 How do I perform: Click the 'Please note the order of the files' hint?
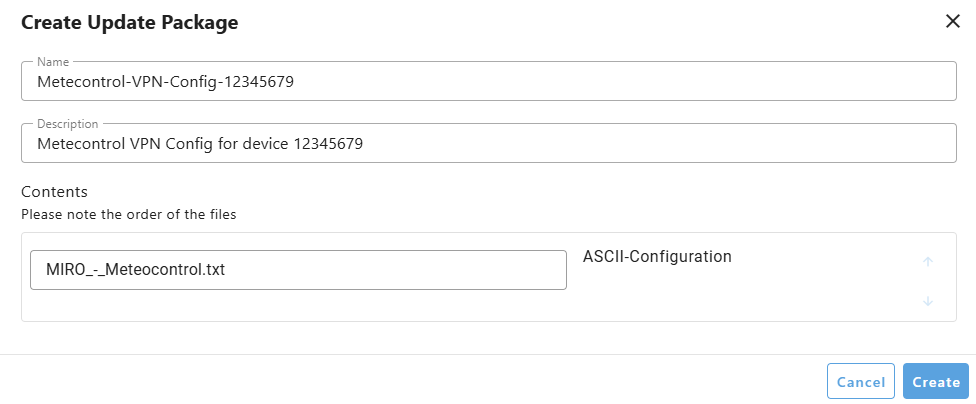coord(129,215)
